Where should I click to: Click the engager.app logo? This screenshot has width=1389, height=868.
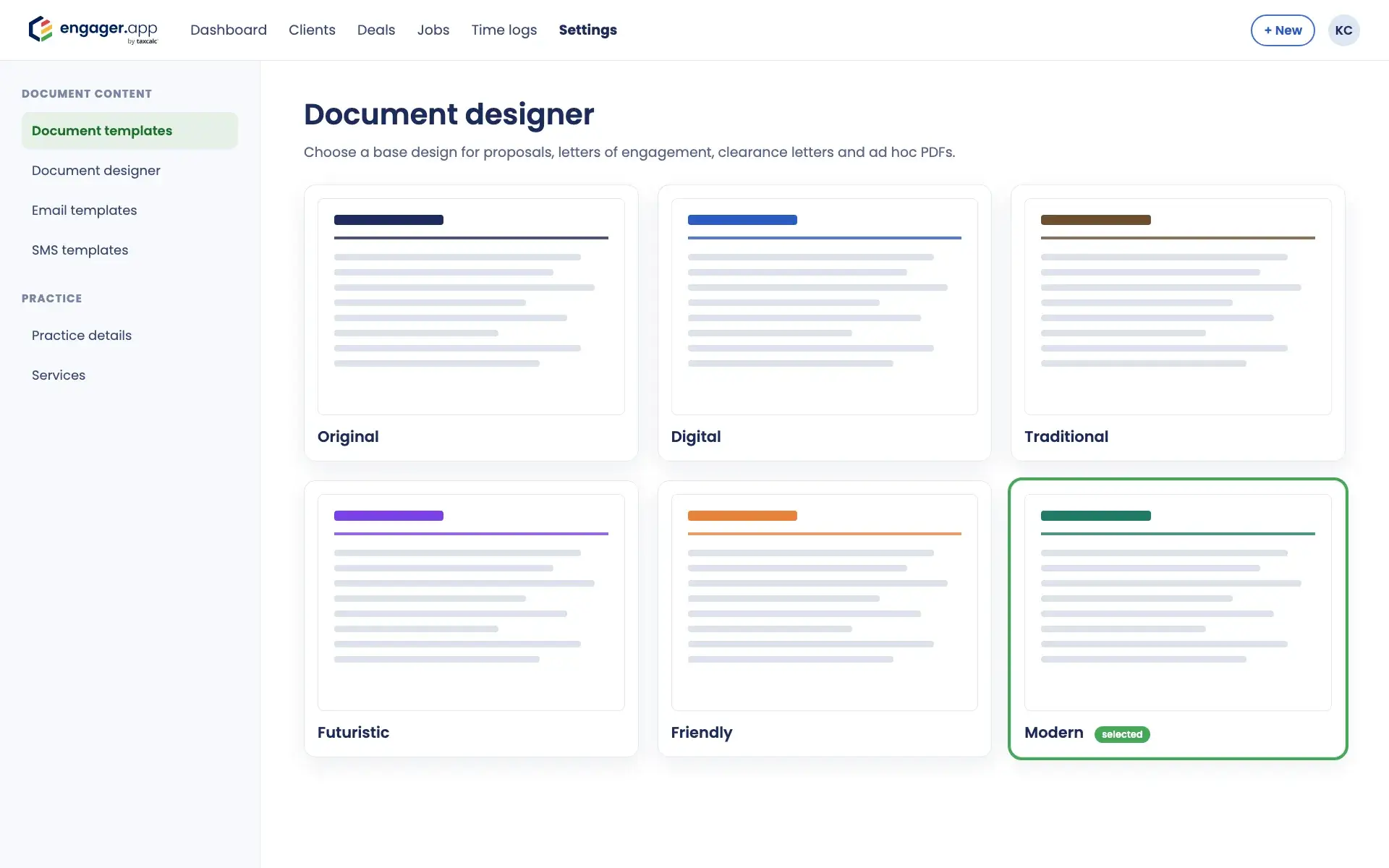(x=93, y=30)
